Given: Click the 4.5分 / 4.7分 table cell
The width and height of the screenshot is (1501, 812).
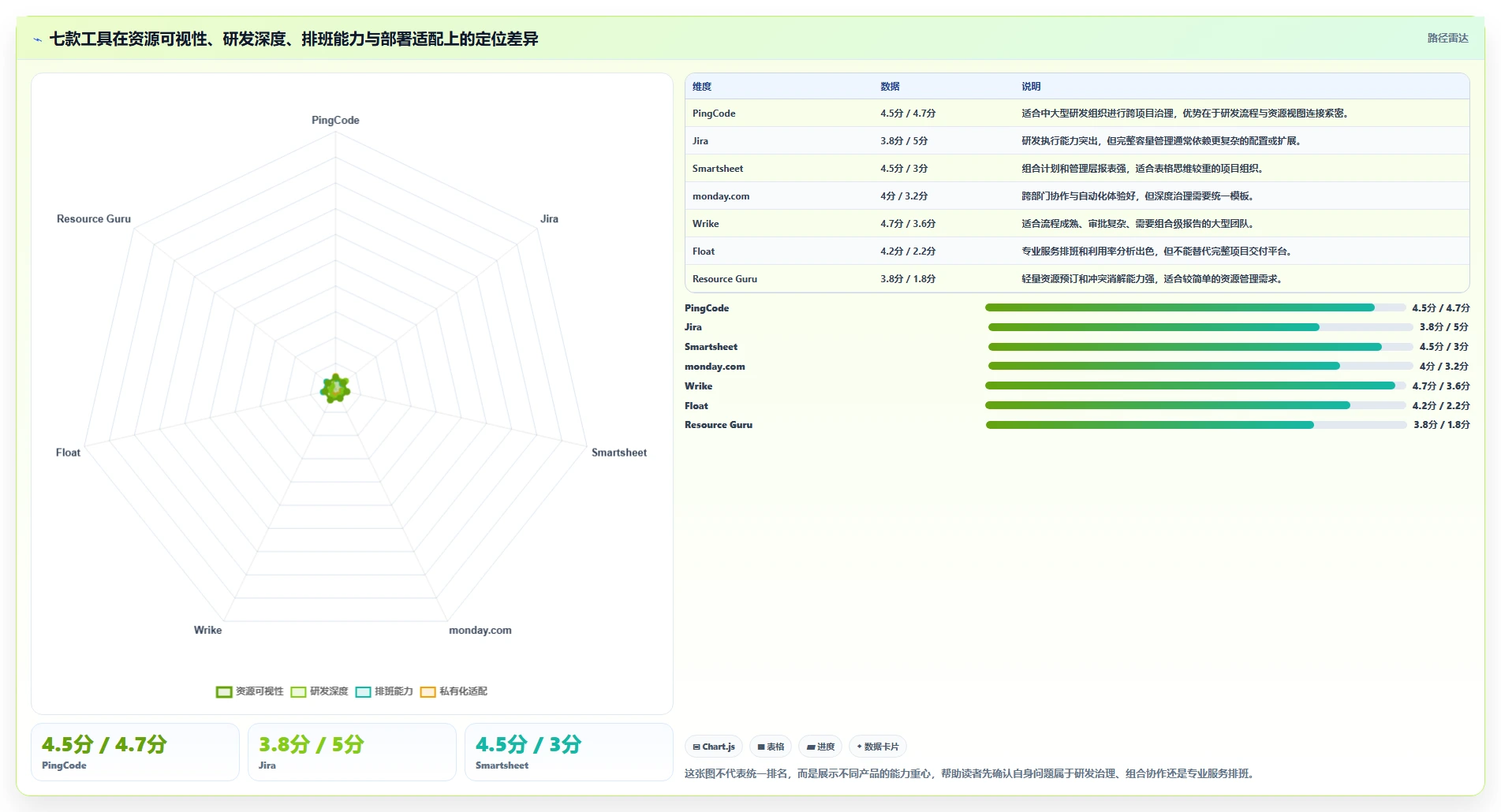Looking at the screenshot, I should coord(908,114).
